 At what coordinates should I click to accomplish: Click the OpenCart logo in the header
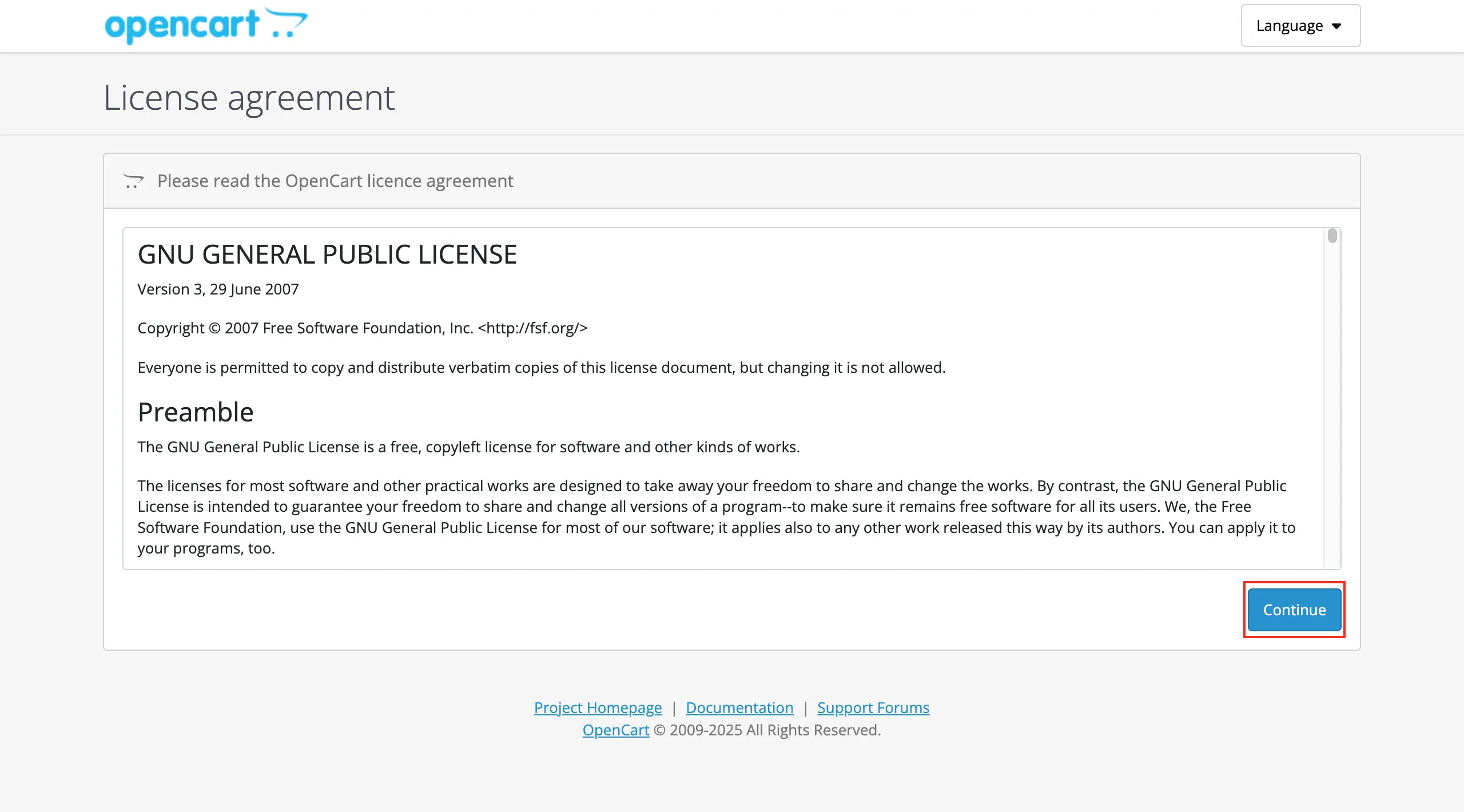coord(206,25)
